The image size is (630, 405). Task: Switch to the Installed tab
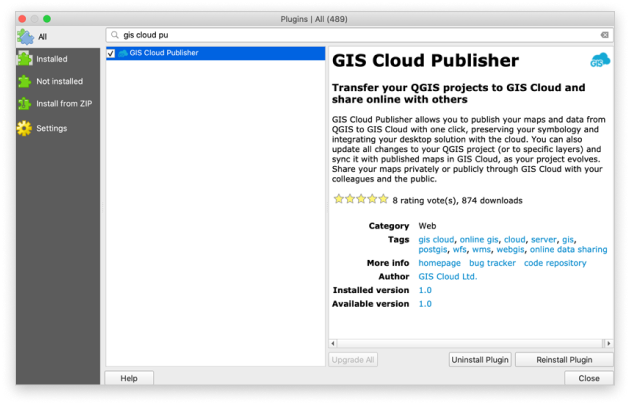coord(58,59)
